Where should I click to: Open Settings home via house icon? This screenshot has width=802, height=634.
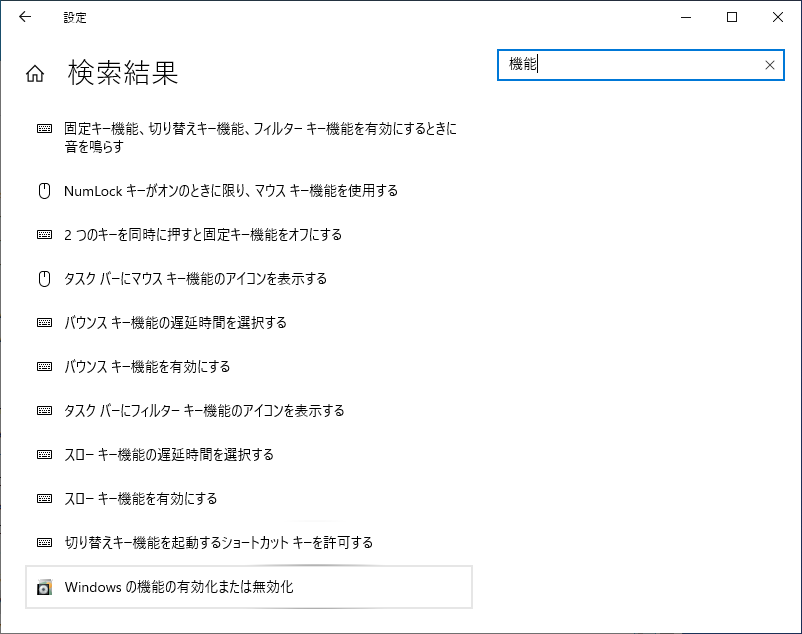point(35,74)
